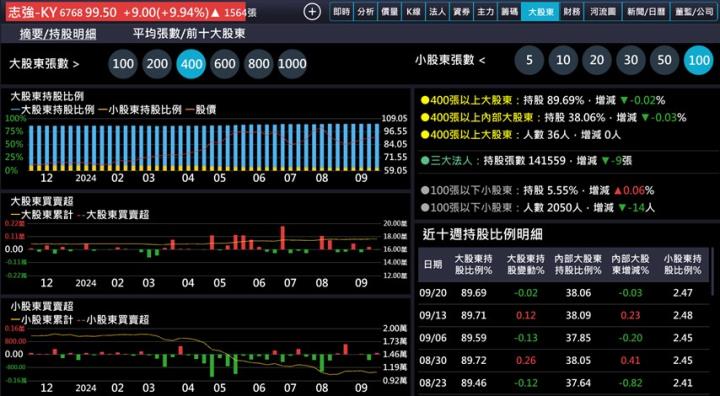Switch to 平均張數/前十大股東 sub-tab

click(189, 34)
